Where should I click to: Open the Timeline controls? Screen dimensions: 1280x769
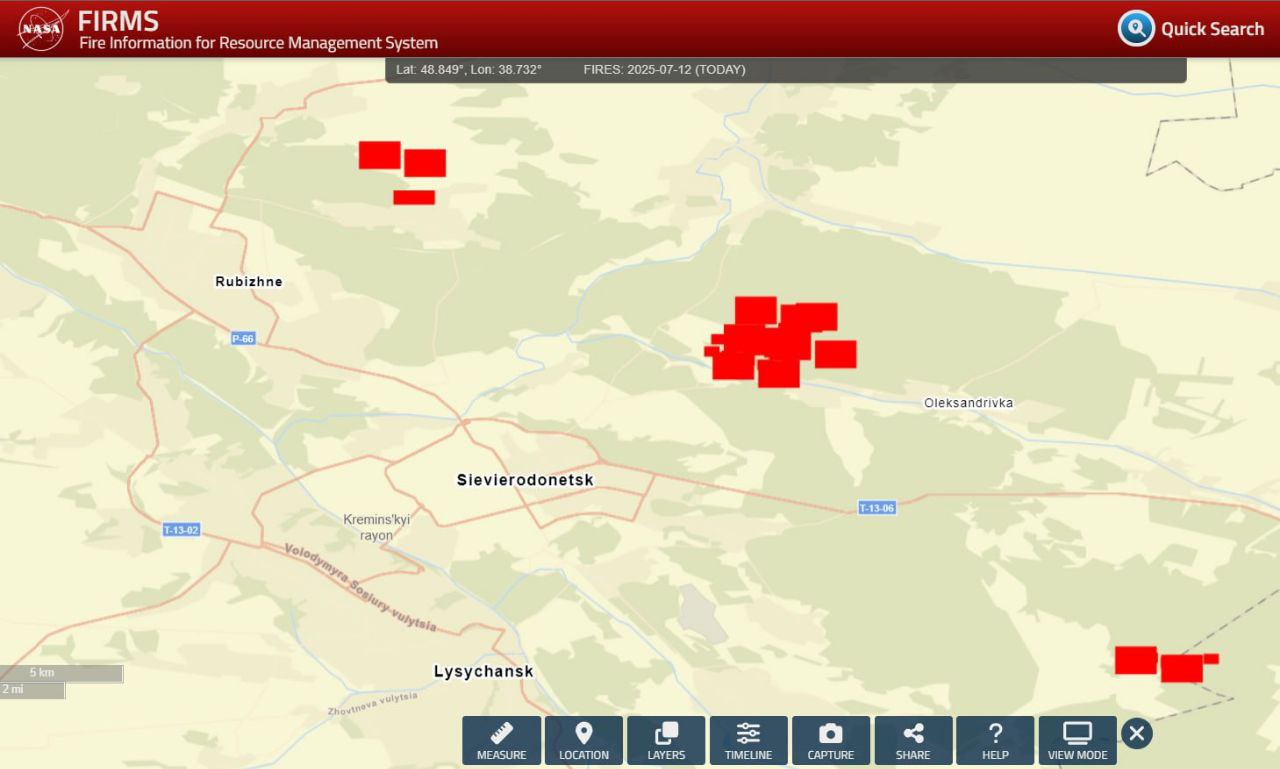(748, 740)
